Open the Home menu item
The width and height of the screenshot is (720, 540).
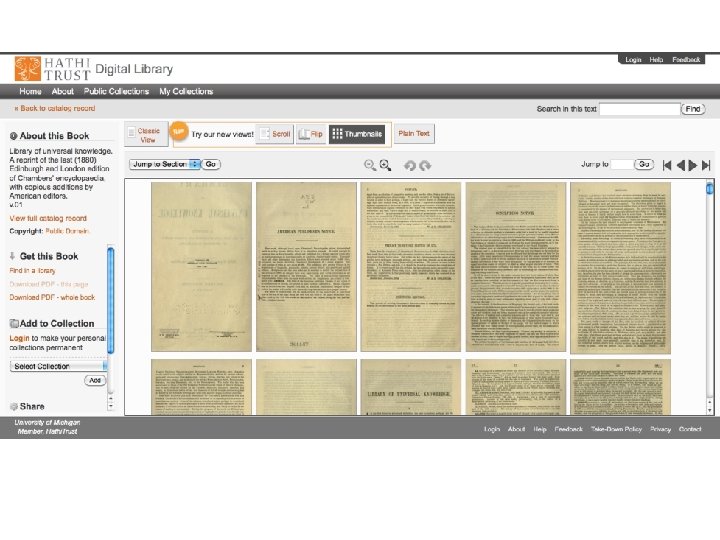(30, 91)
